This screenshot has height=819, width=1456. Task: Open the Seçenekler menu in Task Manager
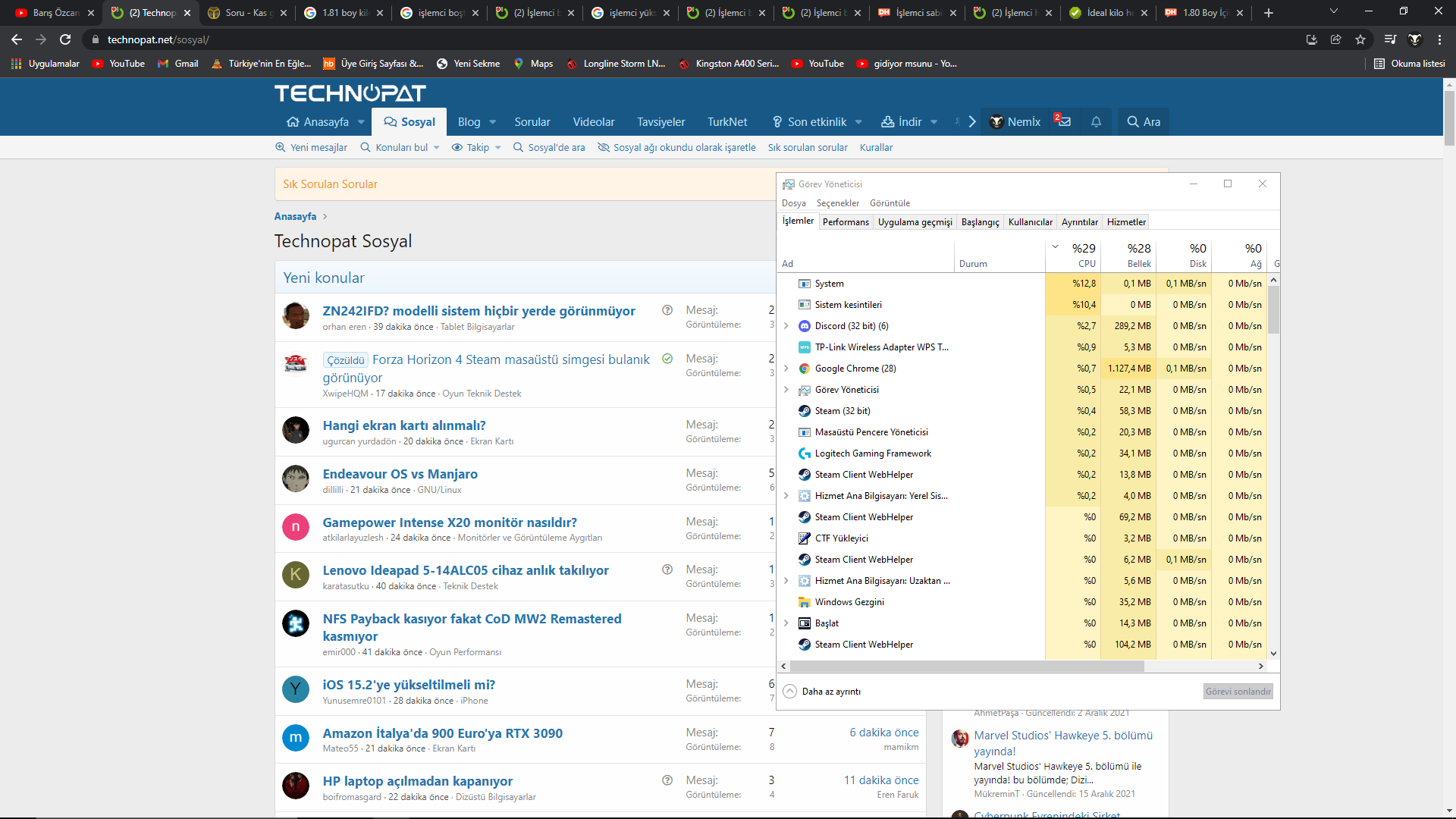coord(837,203)
